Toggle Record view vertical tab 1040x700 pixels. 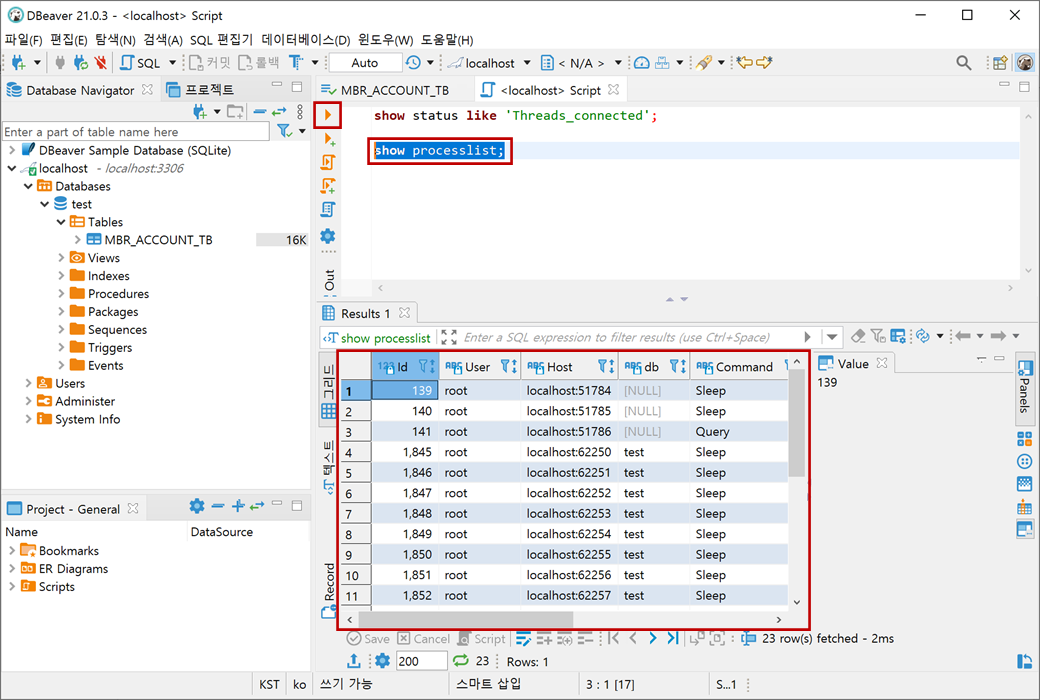click(x=329, y=591)
